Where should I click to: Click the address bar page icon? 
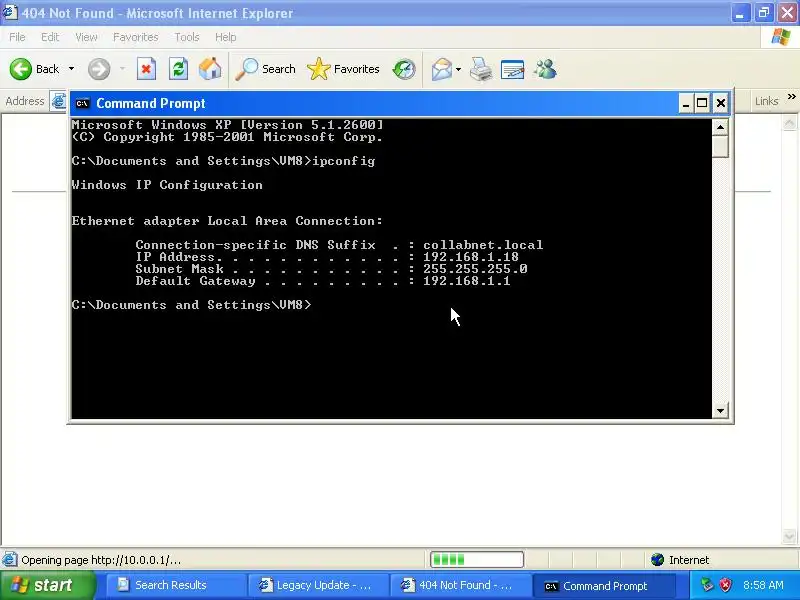tap(58, 101)
